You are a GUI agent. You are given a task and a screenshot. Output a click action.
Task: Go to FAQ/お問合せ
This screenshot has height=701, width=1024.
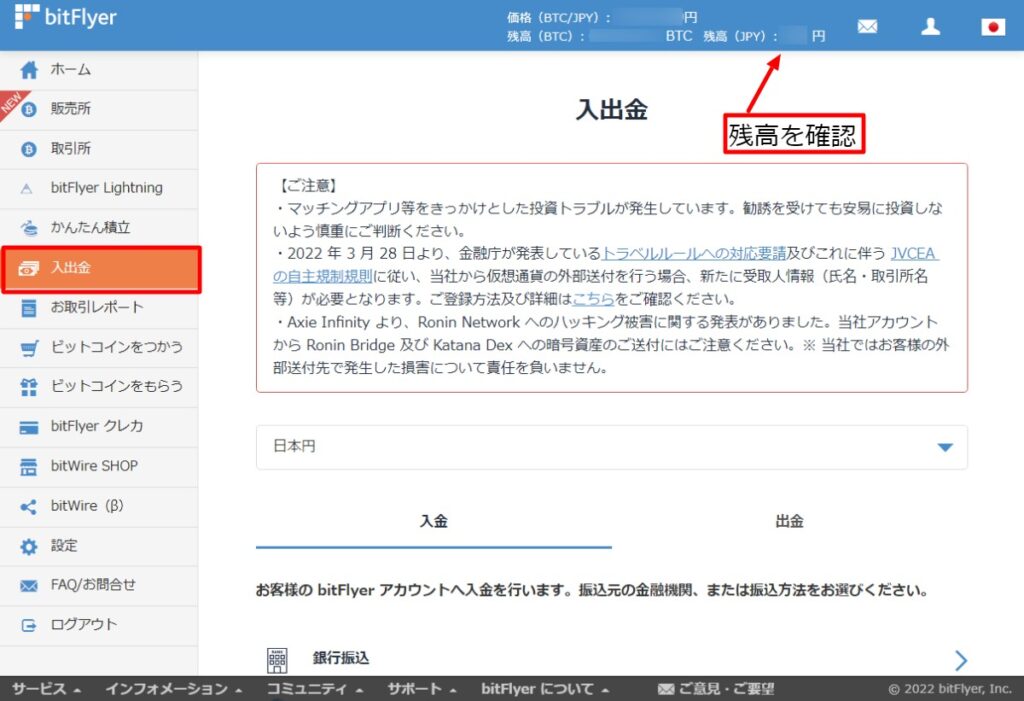click(x=99, y=586)
